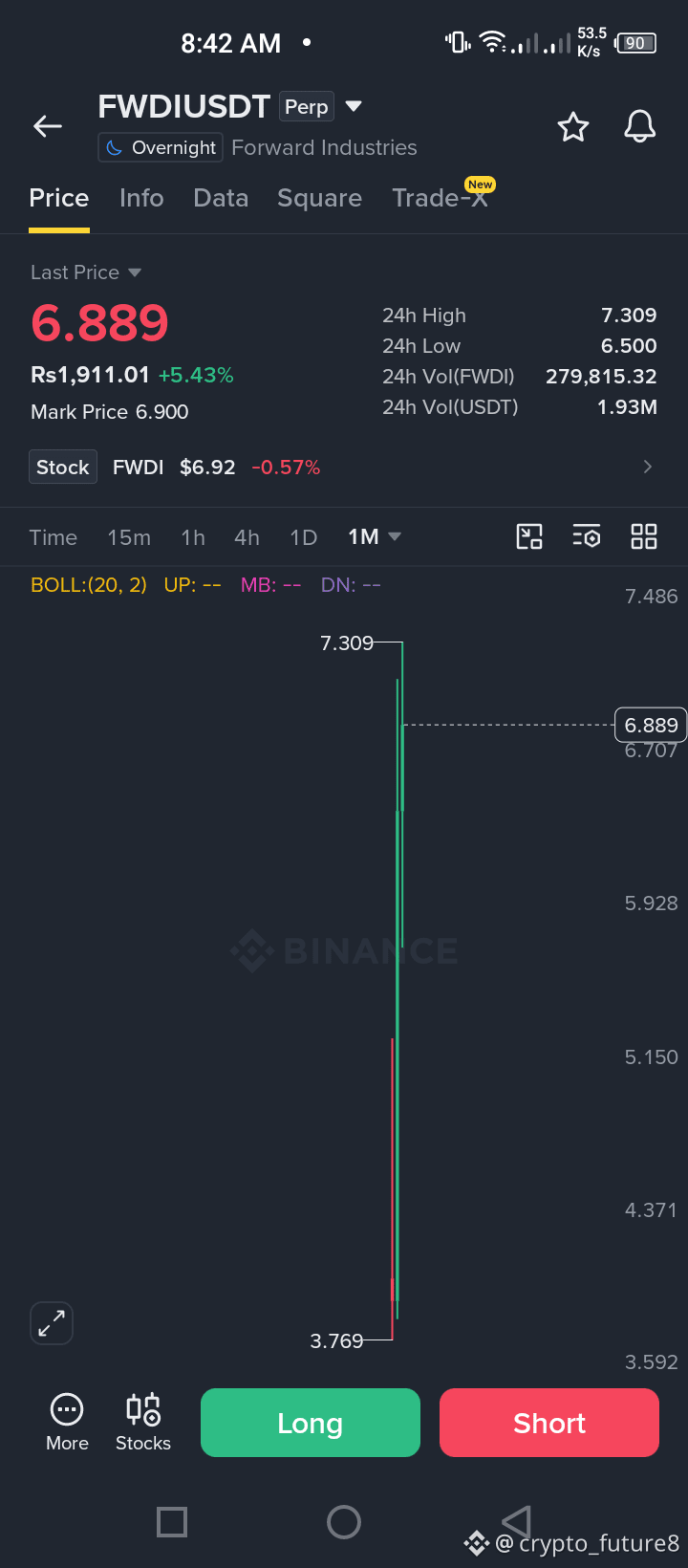The image size is (688, 1568).
Task: Switch to the Info tab
Action: coord(141,198)
